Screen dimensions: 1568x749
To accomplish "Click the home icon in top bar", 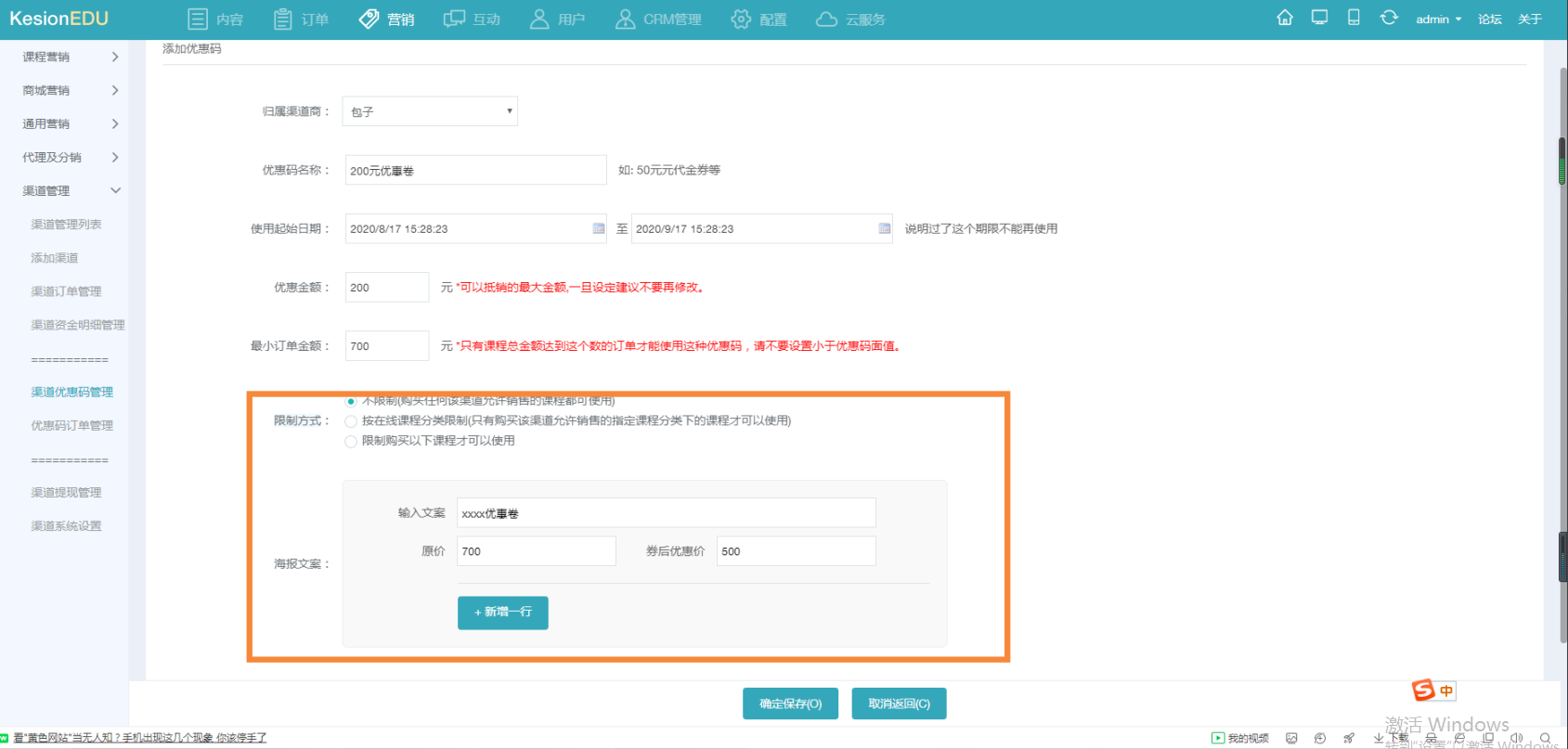I will point(1285,18).
